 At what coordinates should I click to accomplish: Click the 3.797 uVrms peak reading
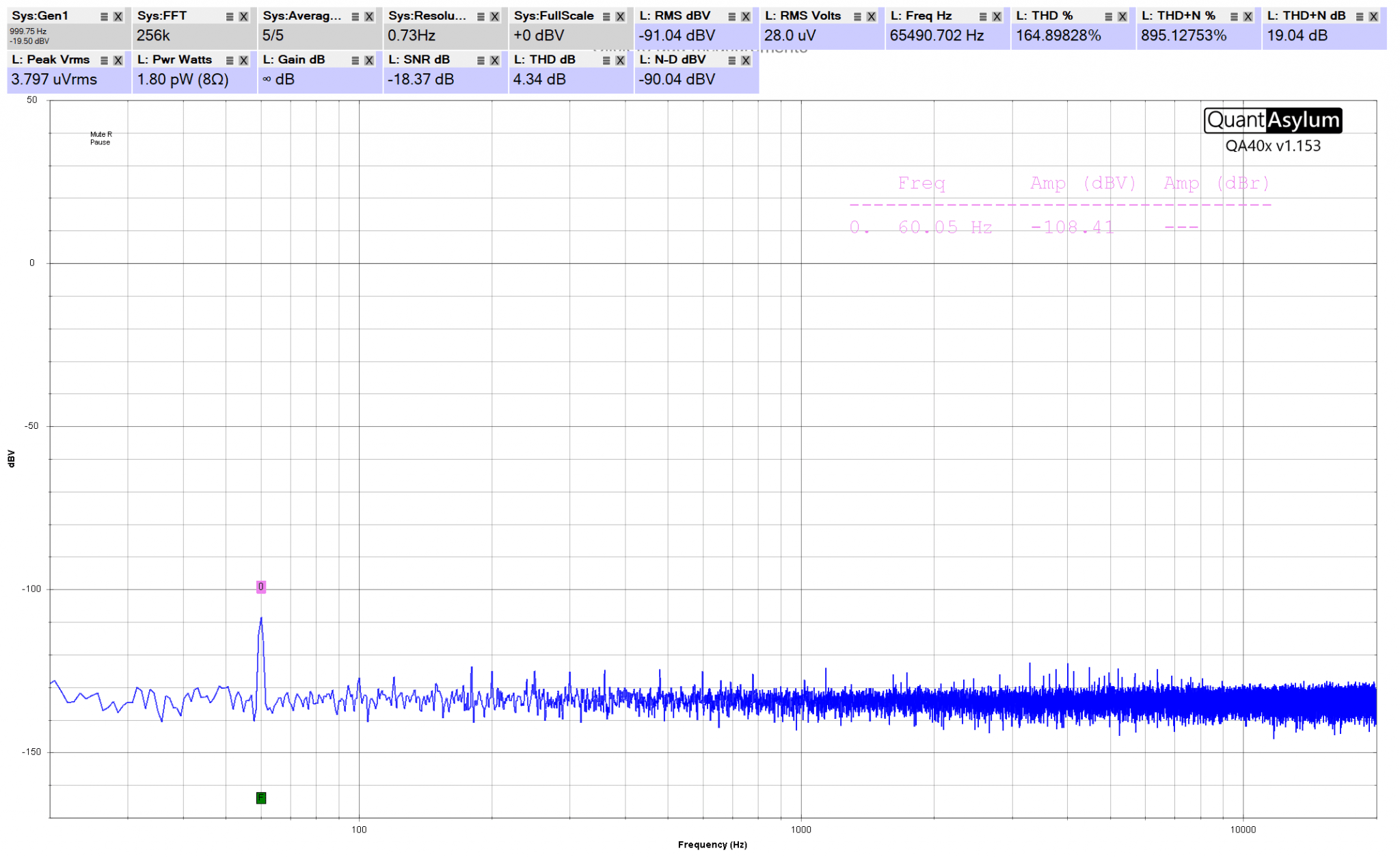tap(54, 79)
